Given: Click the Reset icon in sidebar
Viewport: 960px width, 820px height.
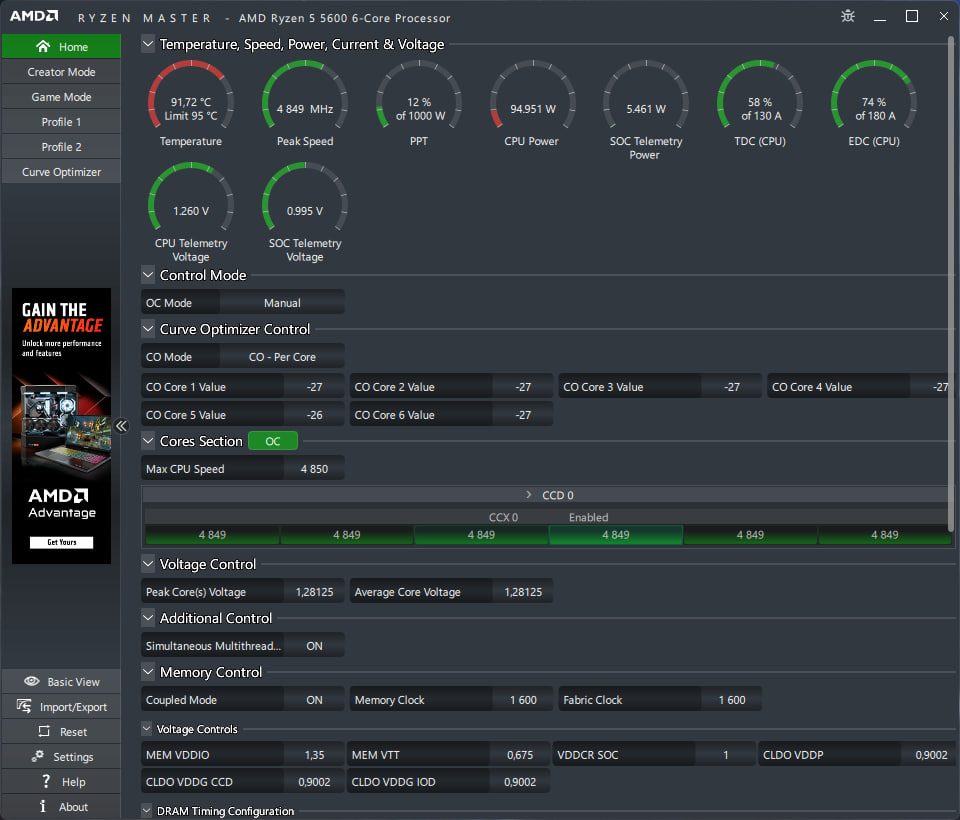Looking at the screenshot, I should coord(44,731).
